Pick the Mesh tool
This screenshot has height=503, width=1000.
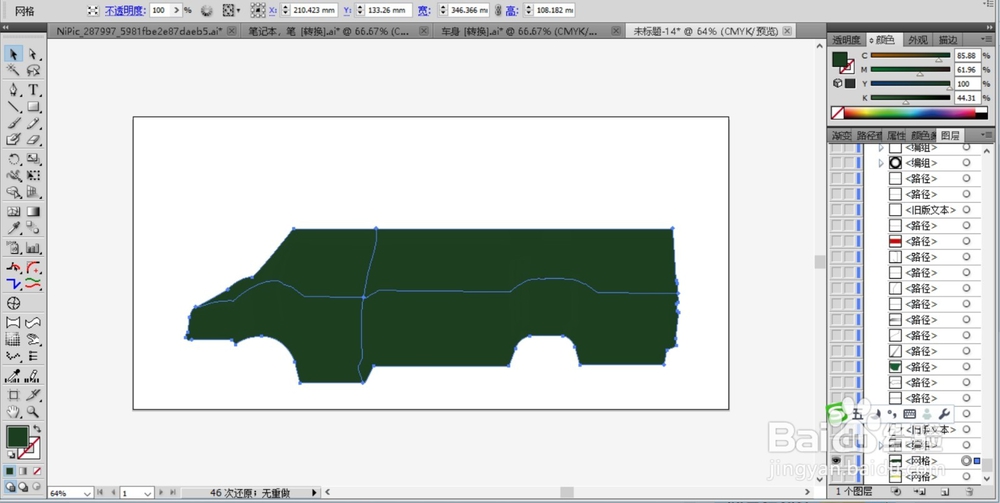tap(13, 212)
